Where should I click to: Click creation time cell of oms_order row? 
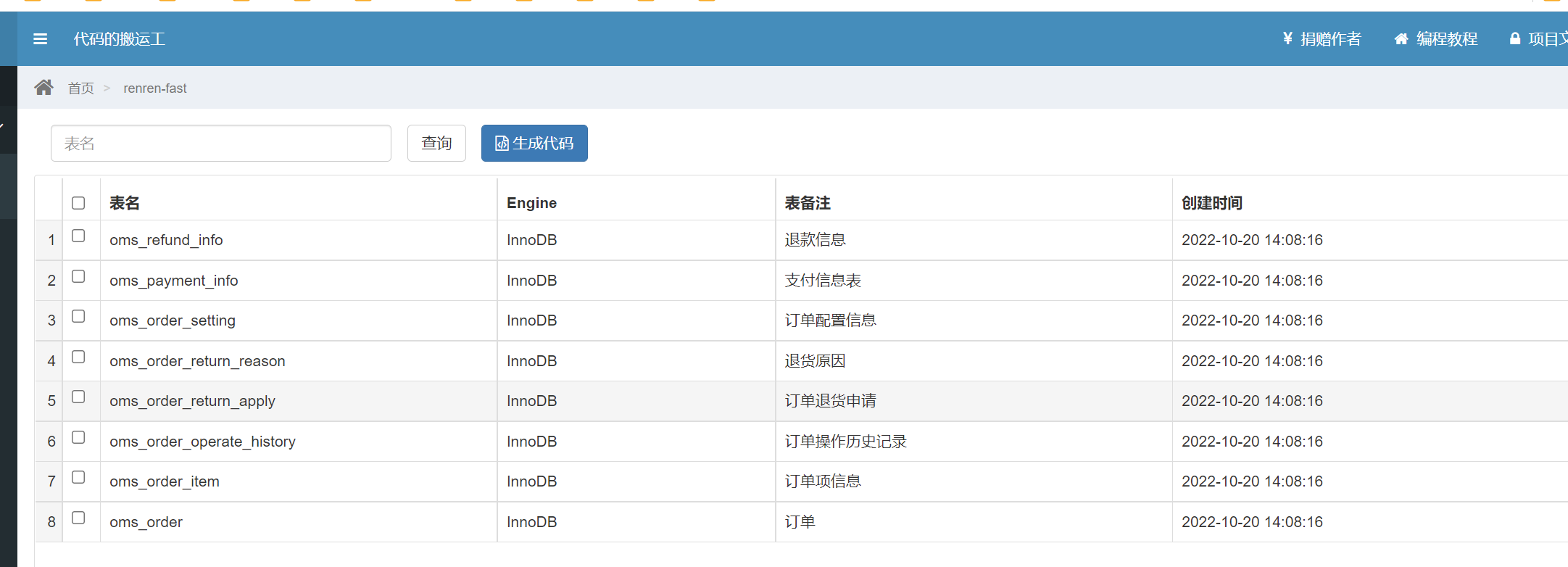(1370, 522)
